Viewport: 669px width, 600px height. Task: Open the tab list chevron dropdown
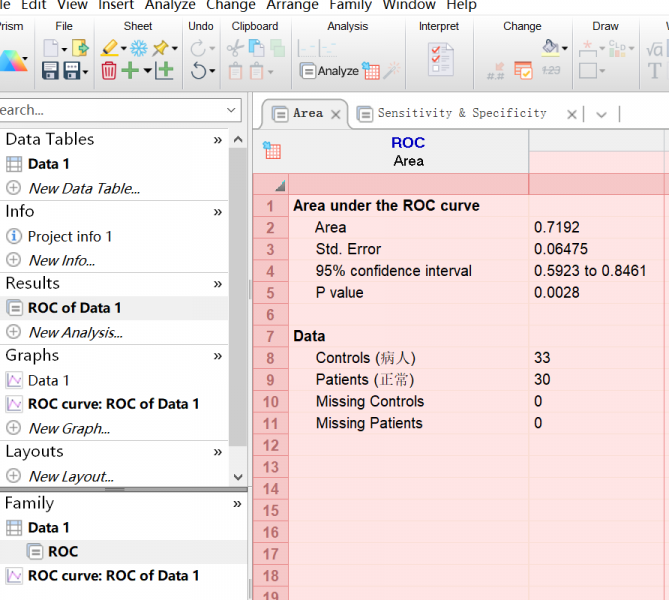(601, 114)
